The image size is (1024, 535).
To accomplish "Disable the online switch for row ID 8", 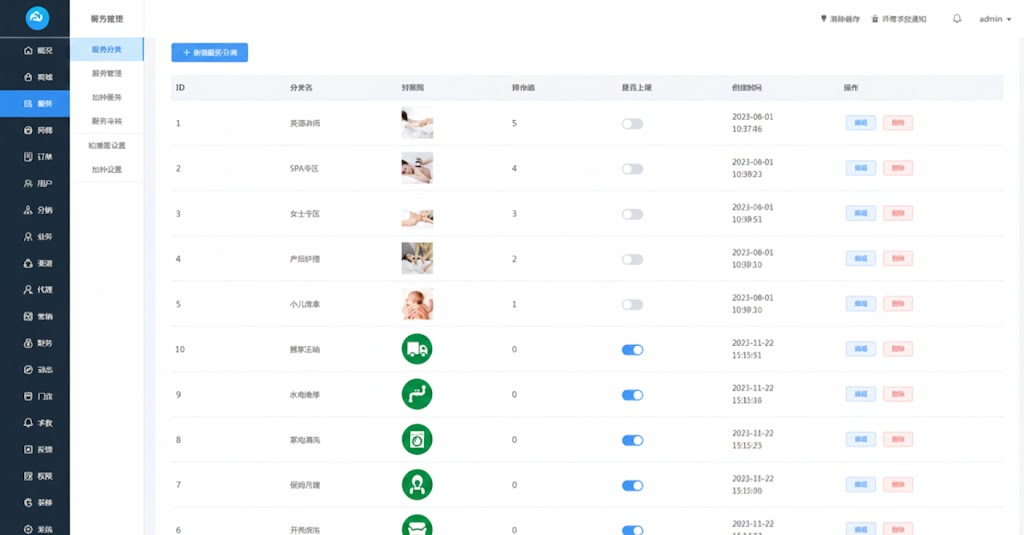I will tap(632, 440).
